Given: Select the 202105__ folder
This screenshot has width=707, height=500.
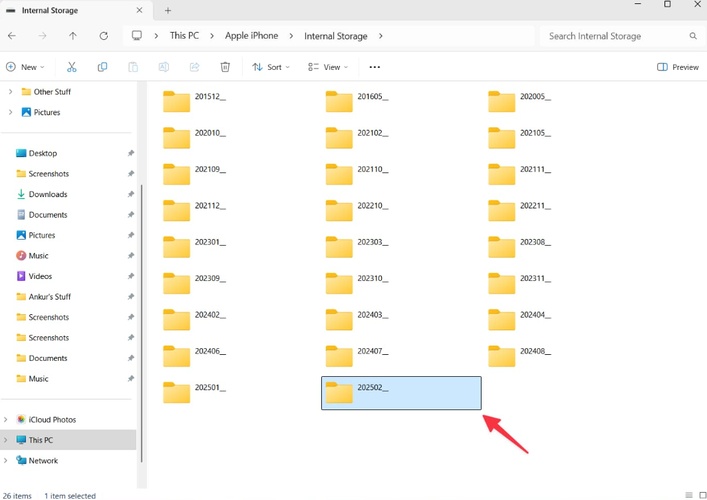Looking at the screenshot, I should (519, 138).
